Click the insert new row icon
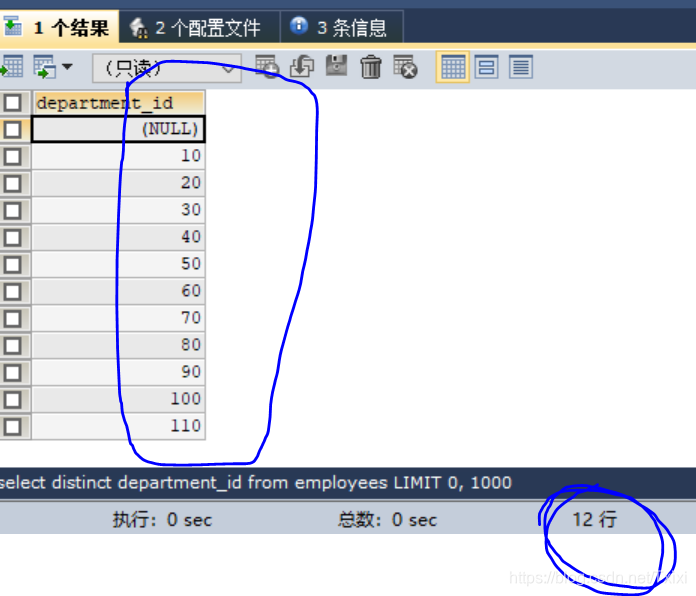 point(267,67)
